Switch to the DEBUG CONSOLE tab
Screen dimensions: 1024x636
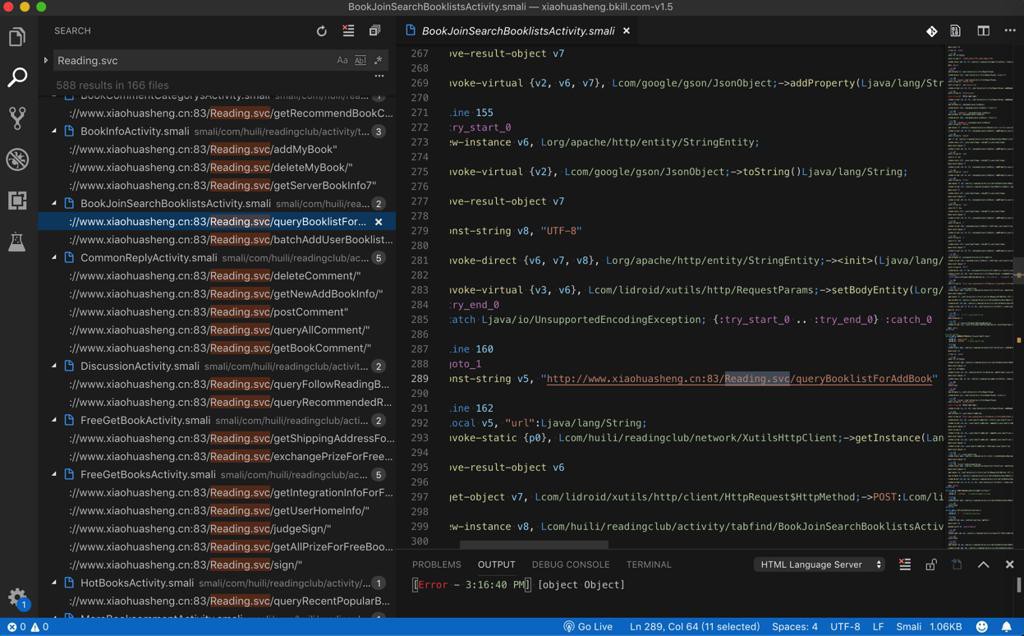point(571,564)
